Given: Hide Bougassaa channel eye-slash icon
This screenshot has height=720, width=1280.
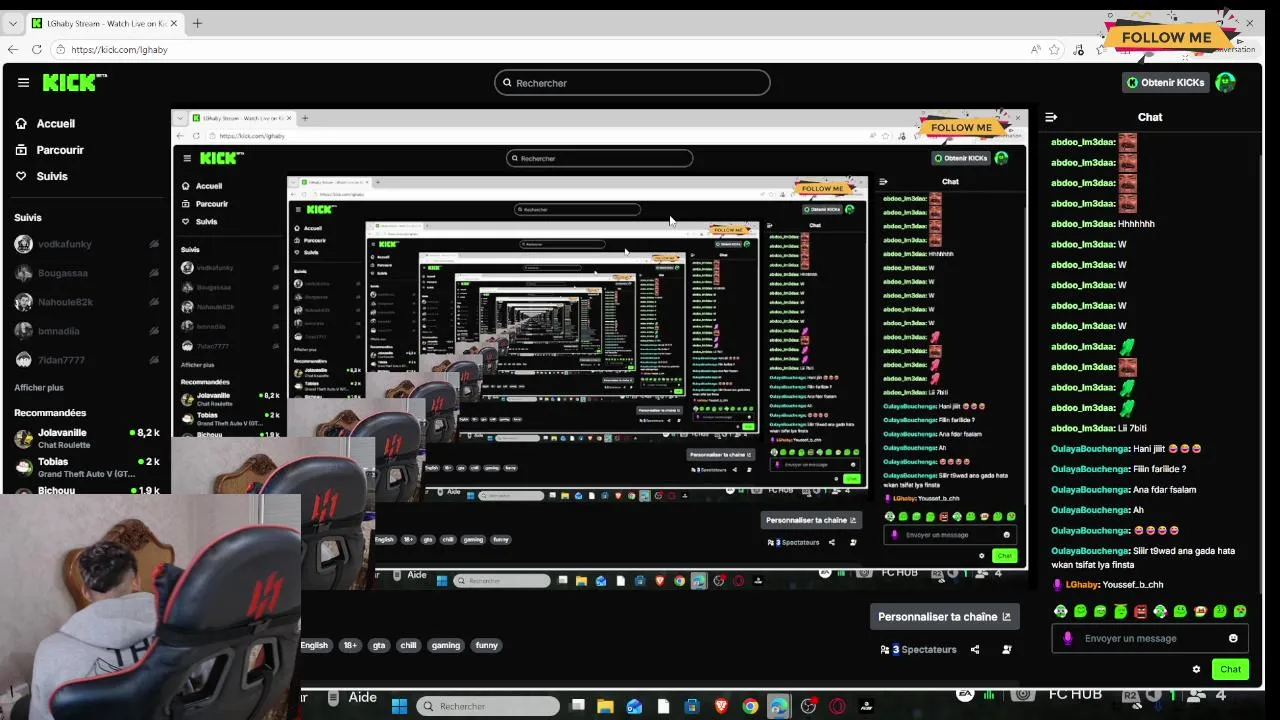Looking at the screenshot, I should coord(154,273).
